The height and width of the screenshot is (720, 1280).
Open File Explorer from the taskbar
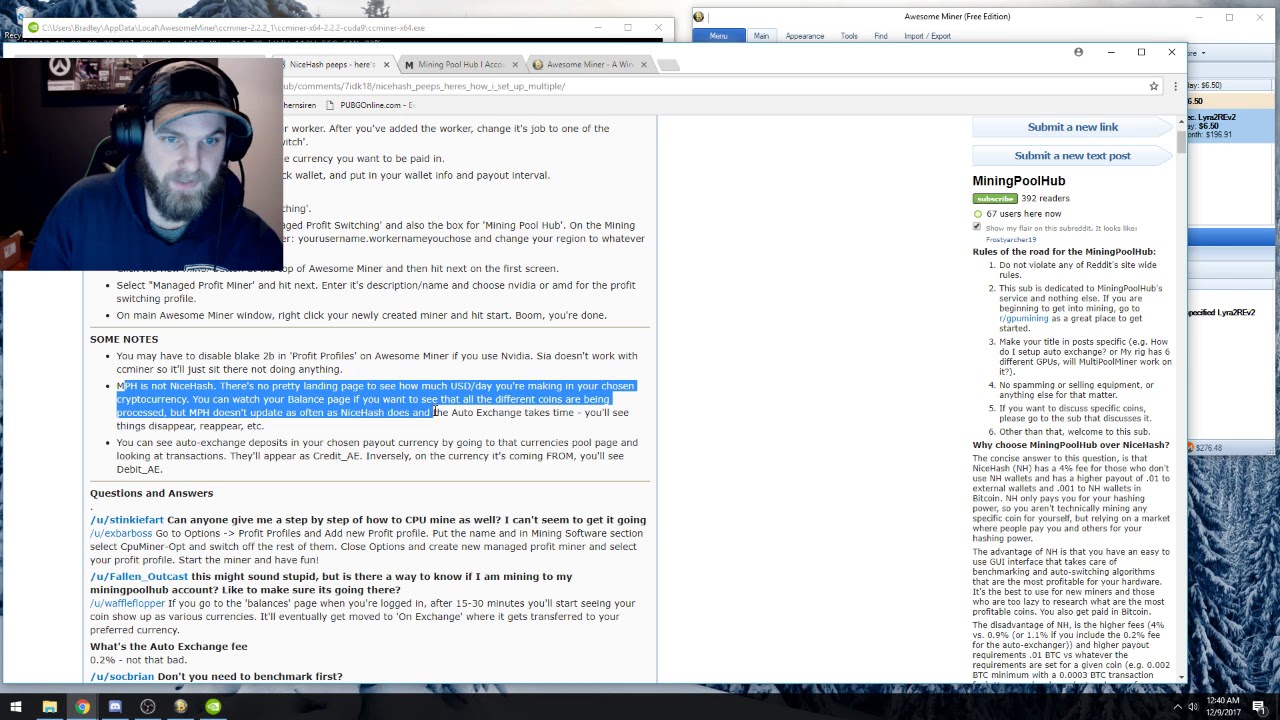[x=49, y=707]
